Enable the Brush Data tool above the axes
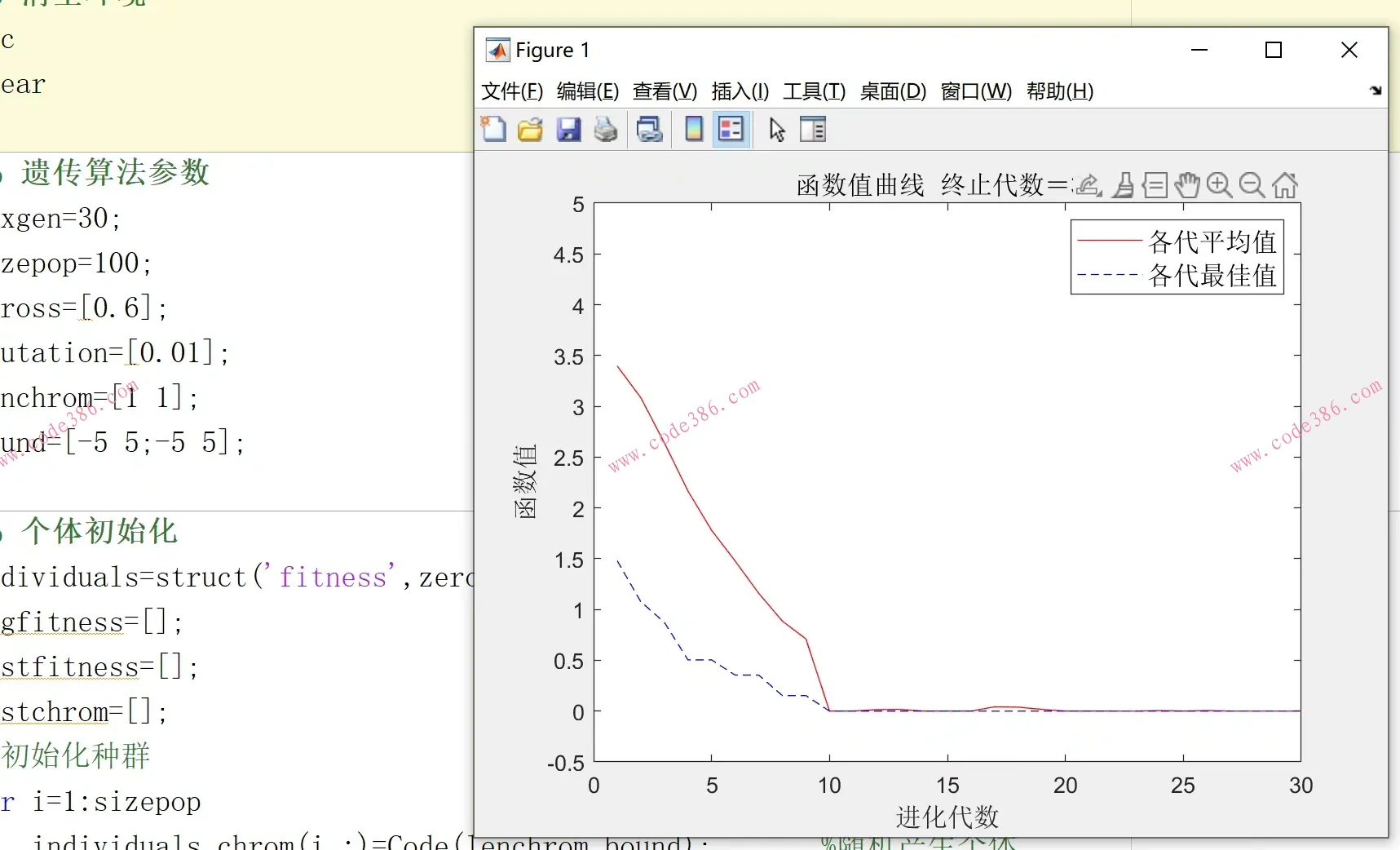Viewport: 1400px width, 850px height. tap(1124, 185)
